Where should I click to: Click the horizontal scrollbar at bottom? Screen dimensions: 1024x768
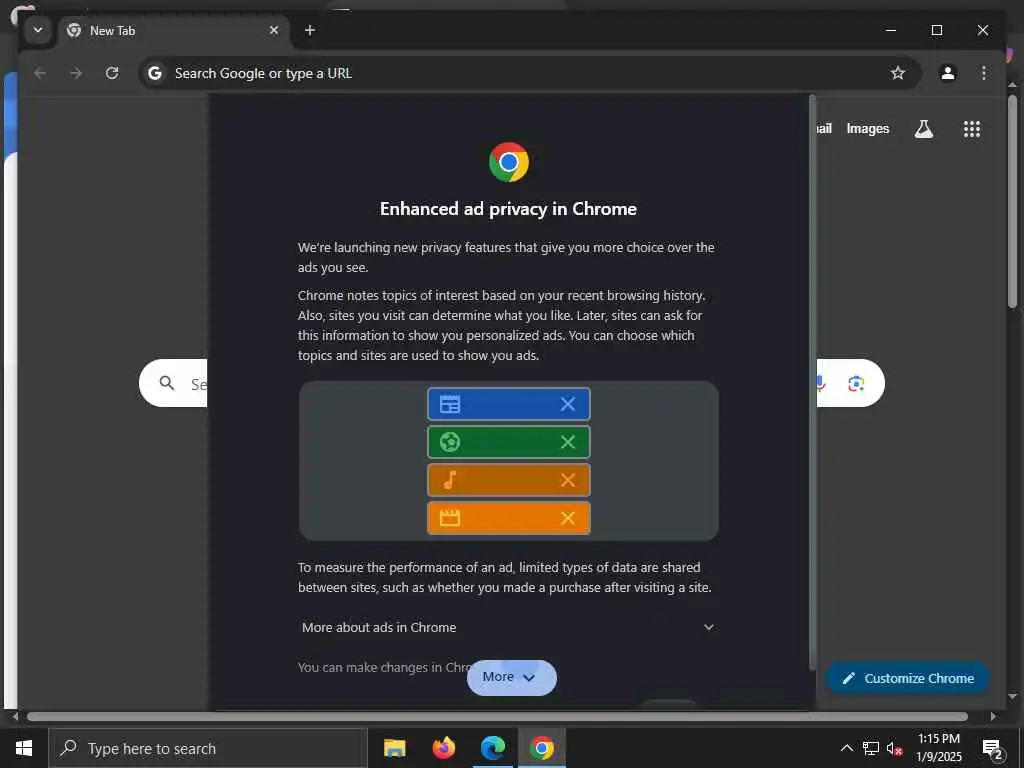(498, 716)
